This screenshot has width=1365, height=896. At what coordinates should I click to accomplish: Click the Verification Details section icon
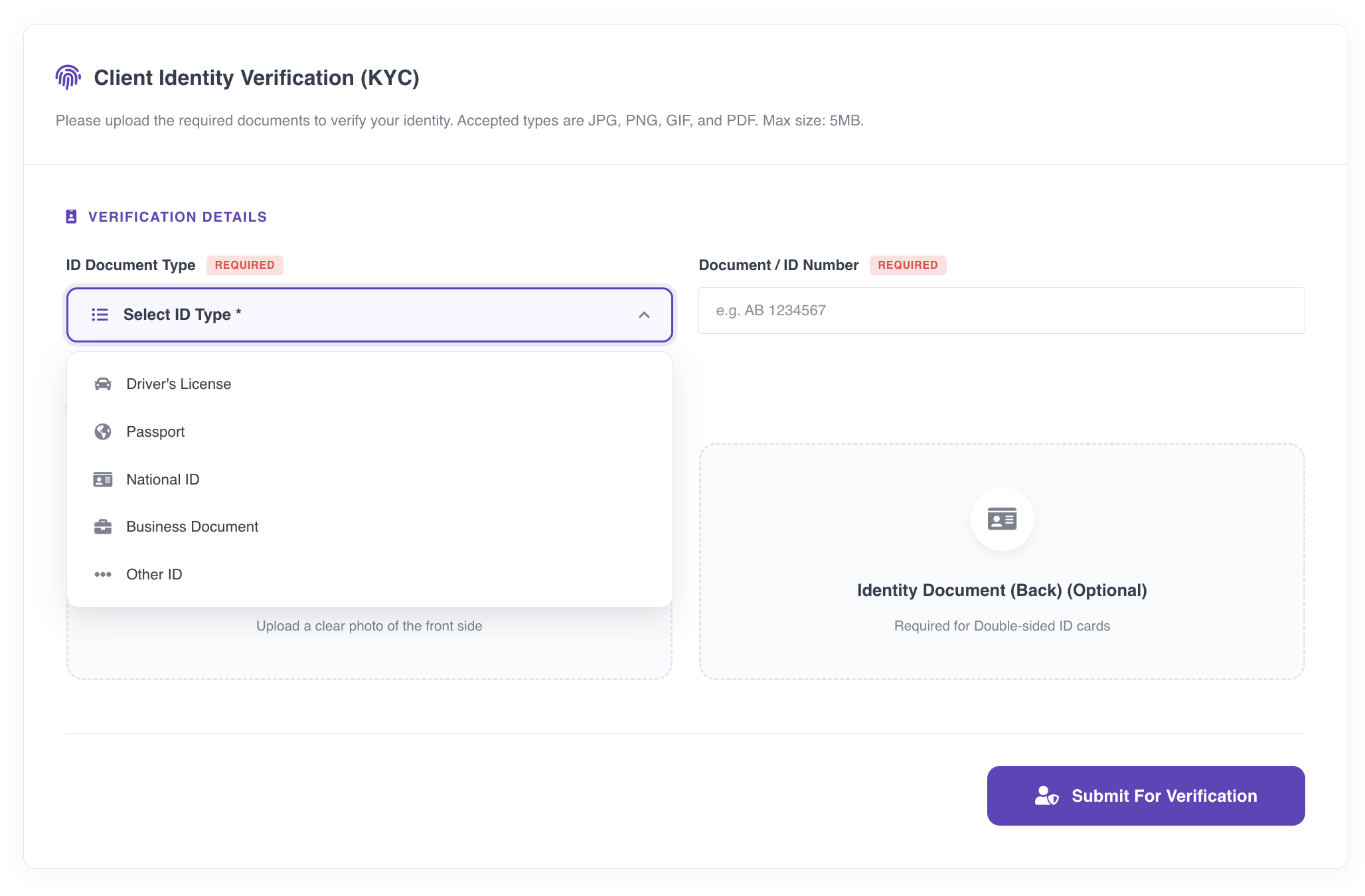click(x=72, y=216)
